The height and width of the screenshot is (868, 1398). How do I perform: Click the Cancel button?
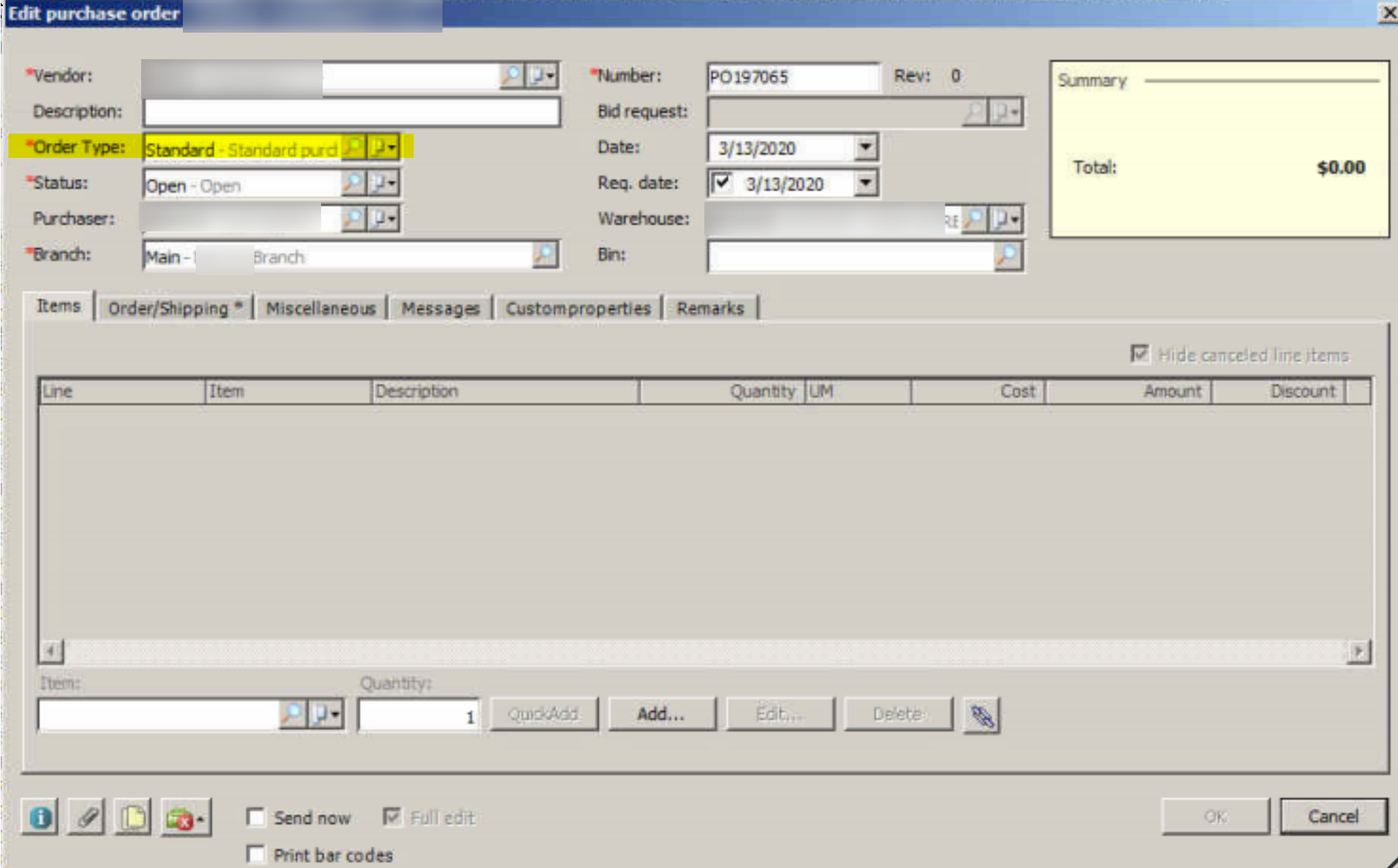pyautogui.click(x=1333, y=816)
